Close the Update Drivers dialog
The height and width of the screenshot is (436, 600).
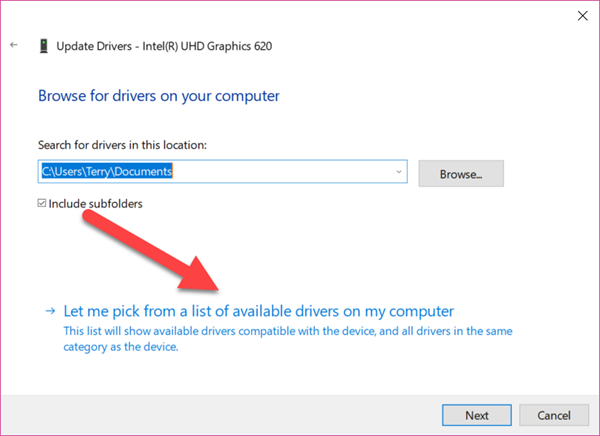point(582,16)
